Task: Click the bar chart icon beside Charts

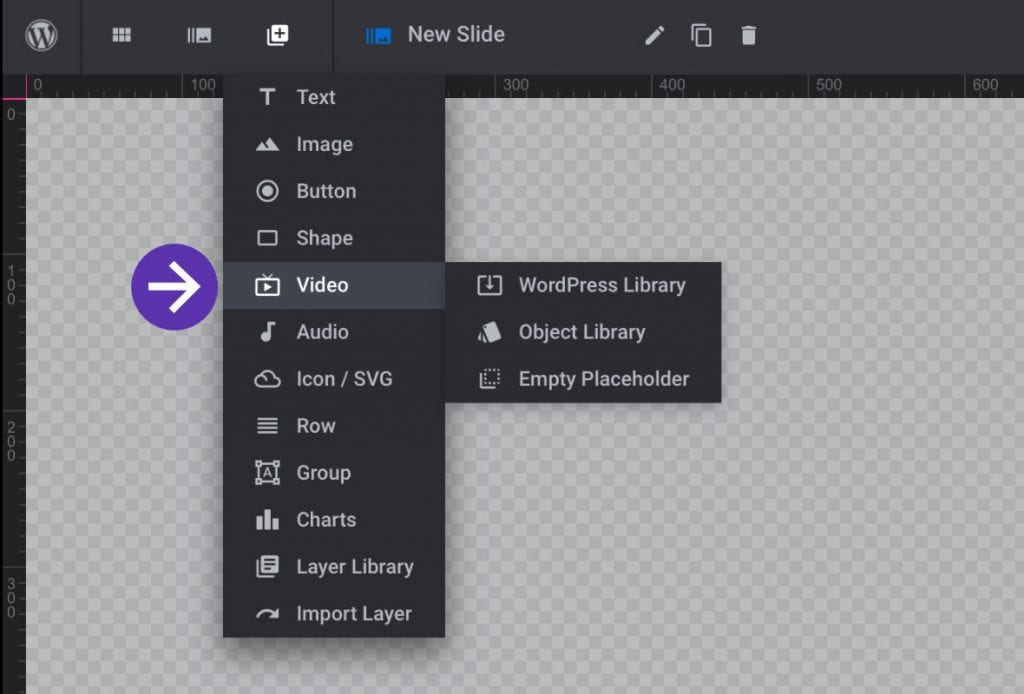Action: coord(266,519)
